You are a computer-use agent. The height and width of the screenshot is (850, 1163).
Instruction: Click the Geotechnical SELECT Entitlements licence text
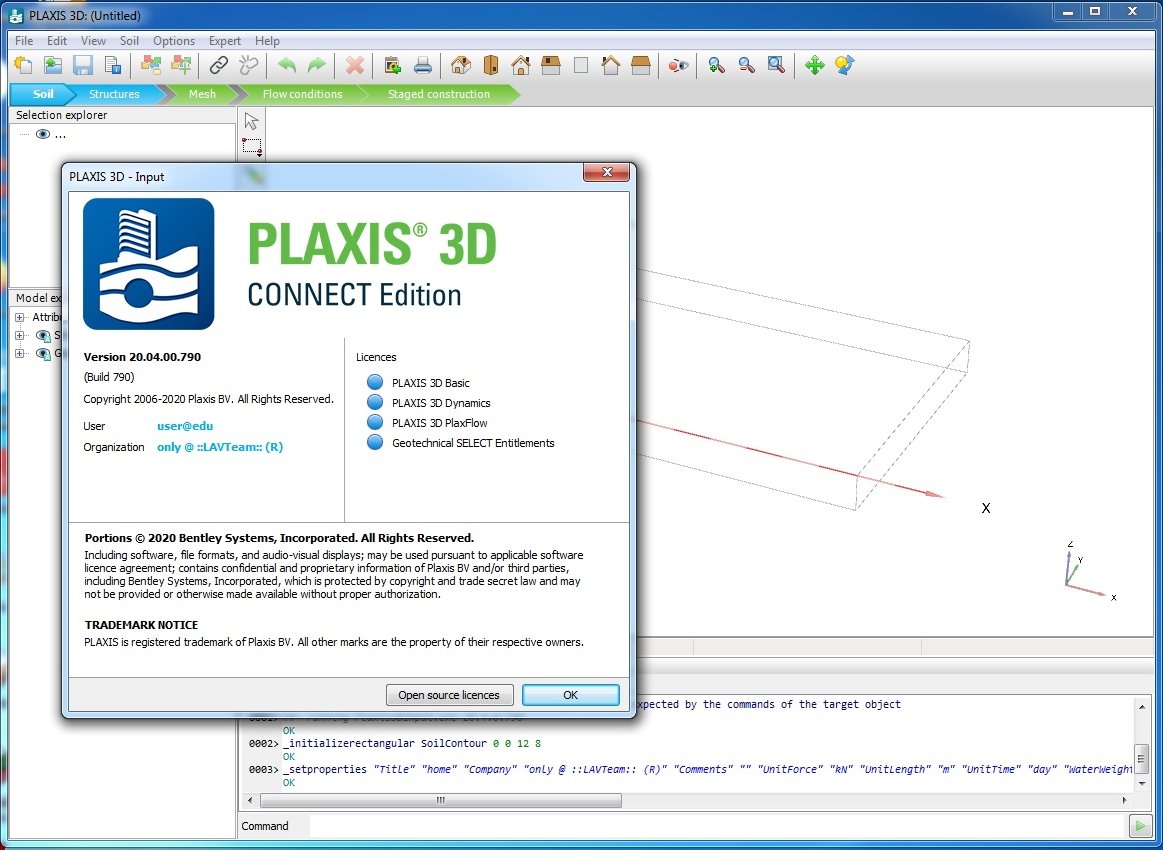tap(473, 443)
